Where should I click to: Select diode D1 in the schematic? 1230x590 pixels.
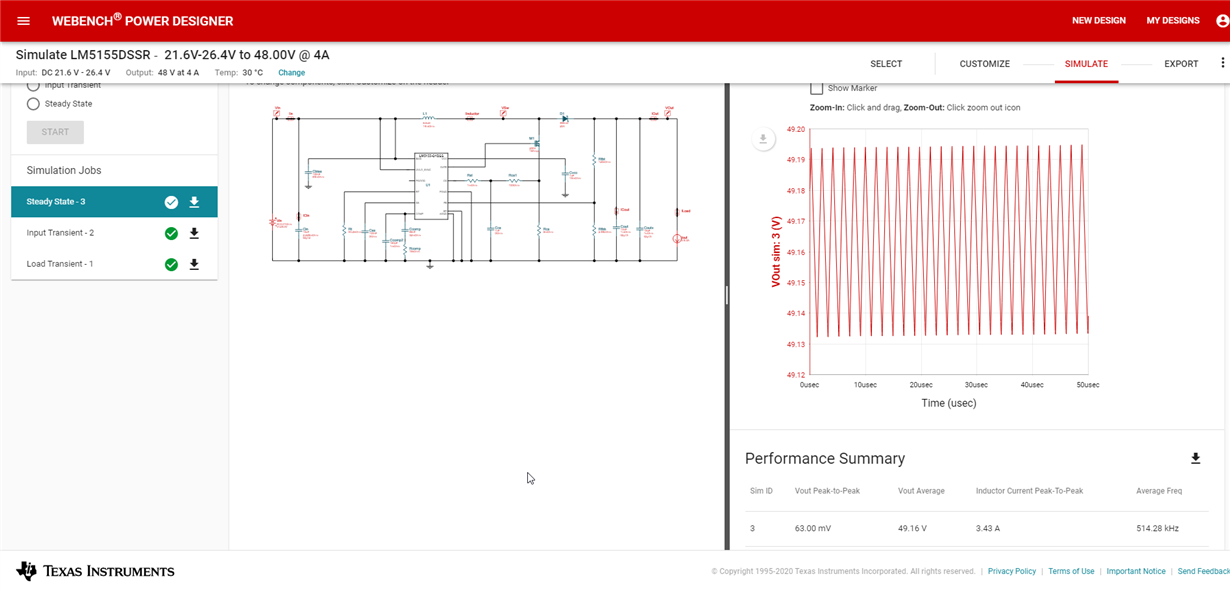point(565,119)
